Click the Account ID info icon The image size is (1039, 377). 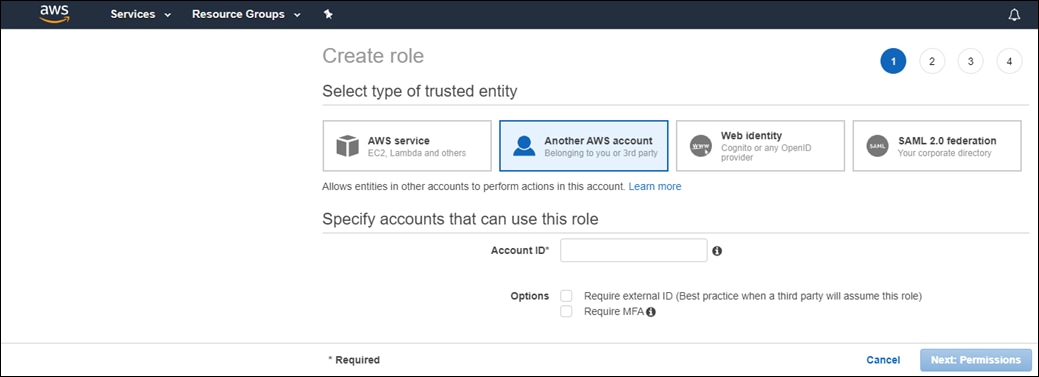pos(717,251)
